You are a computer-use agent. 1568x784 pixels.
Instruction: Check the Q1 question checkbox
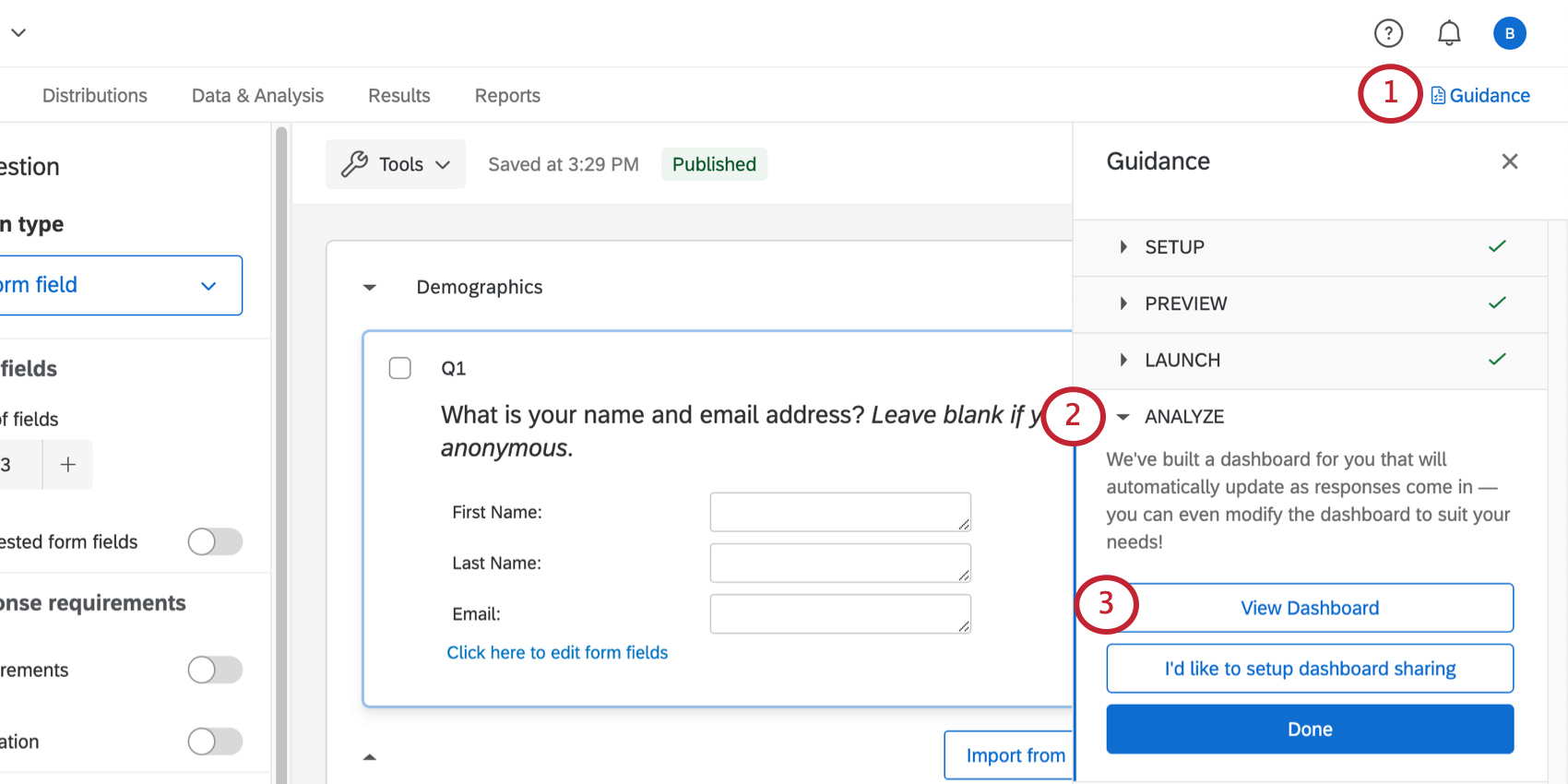pyautogui.click(x=399, y=368)
